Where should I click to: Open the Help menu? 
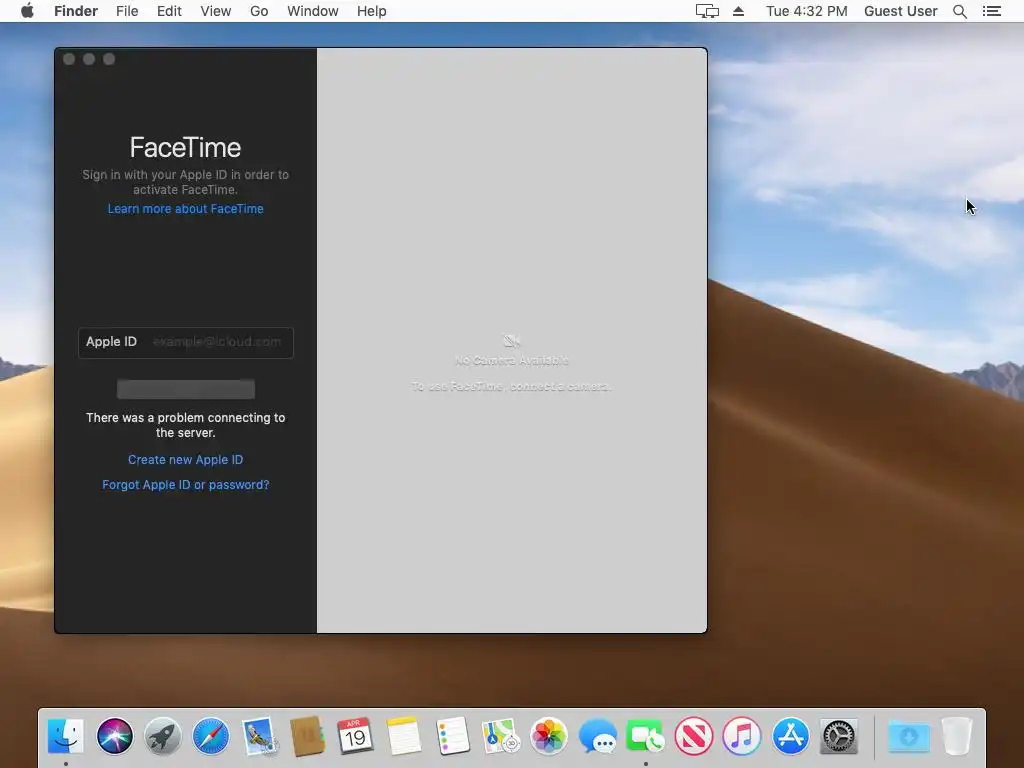(372, 11)
